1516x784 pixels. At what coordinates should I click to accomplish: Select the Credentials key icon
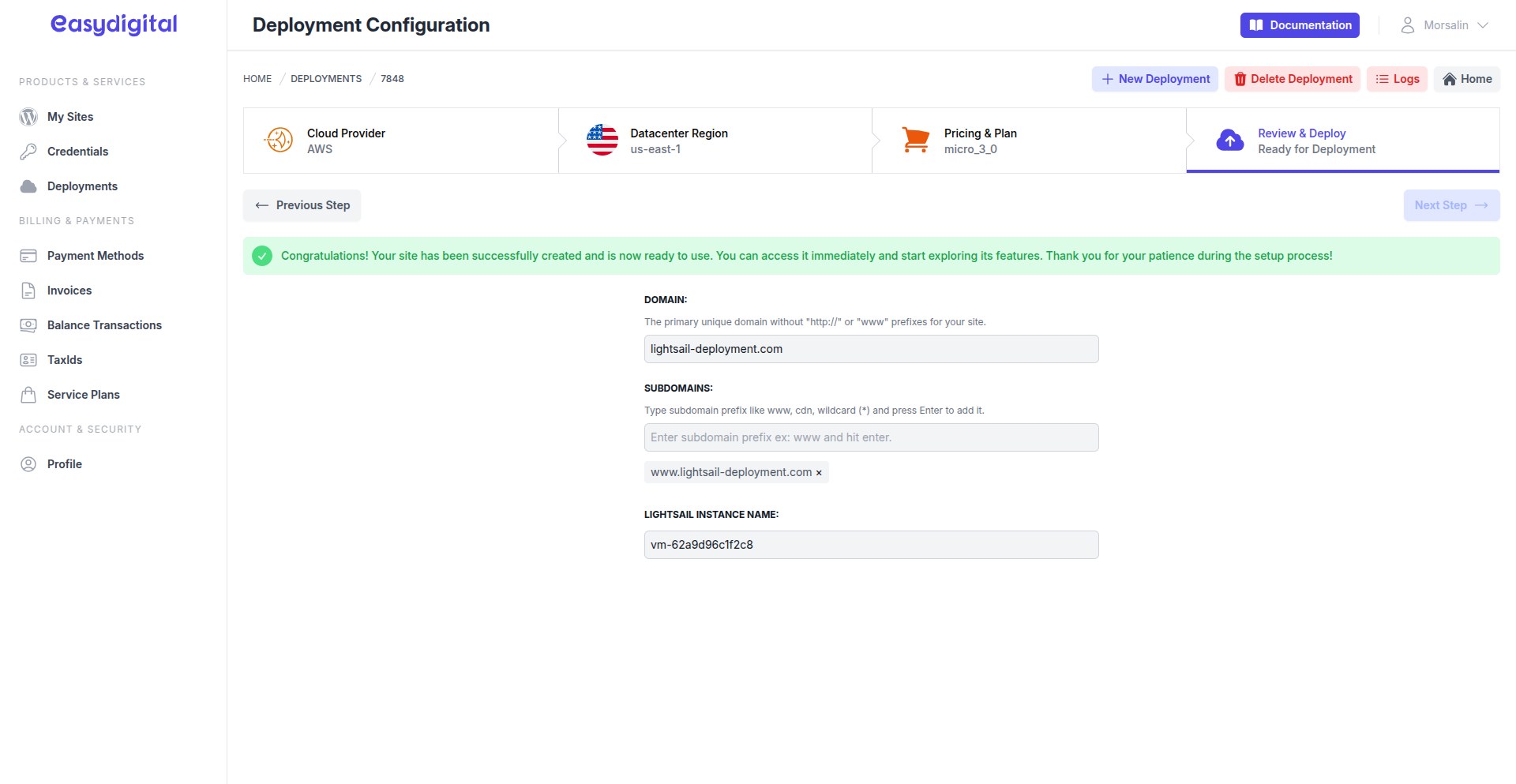click(28, 151)
